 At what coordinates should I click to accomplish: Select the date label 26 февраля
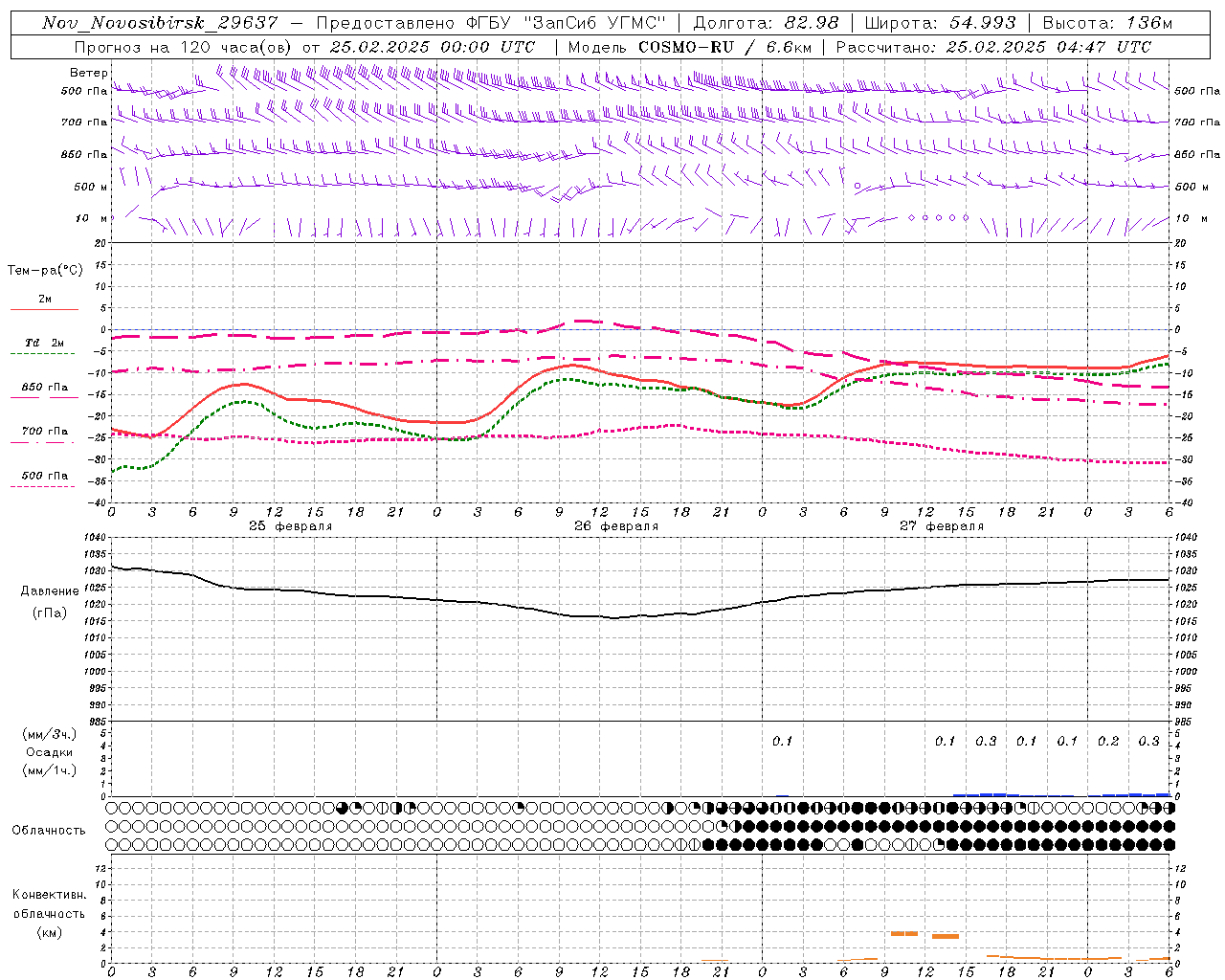616,526
